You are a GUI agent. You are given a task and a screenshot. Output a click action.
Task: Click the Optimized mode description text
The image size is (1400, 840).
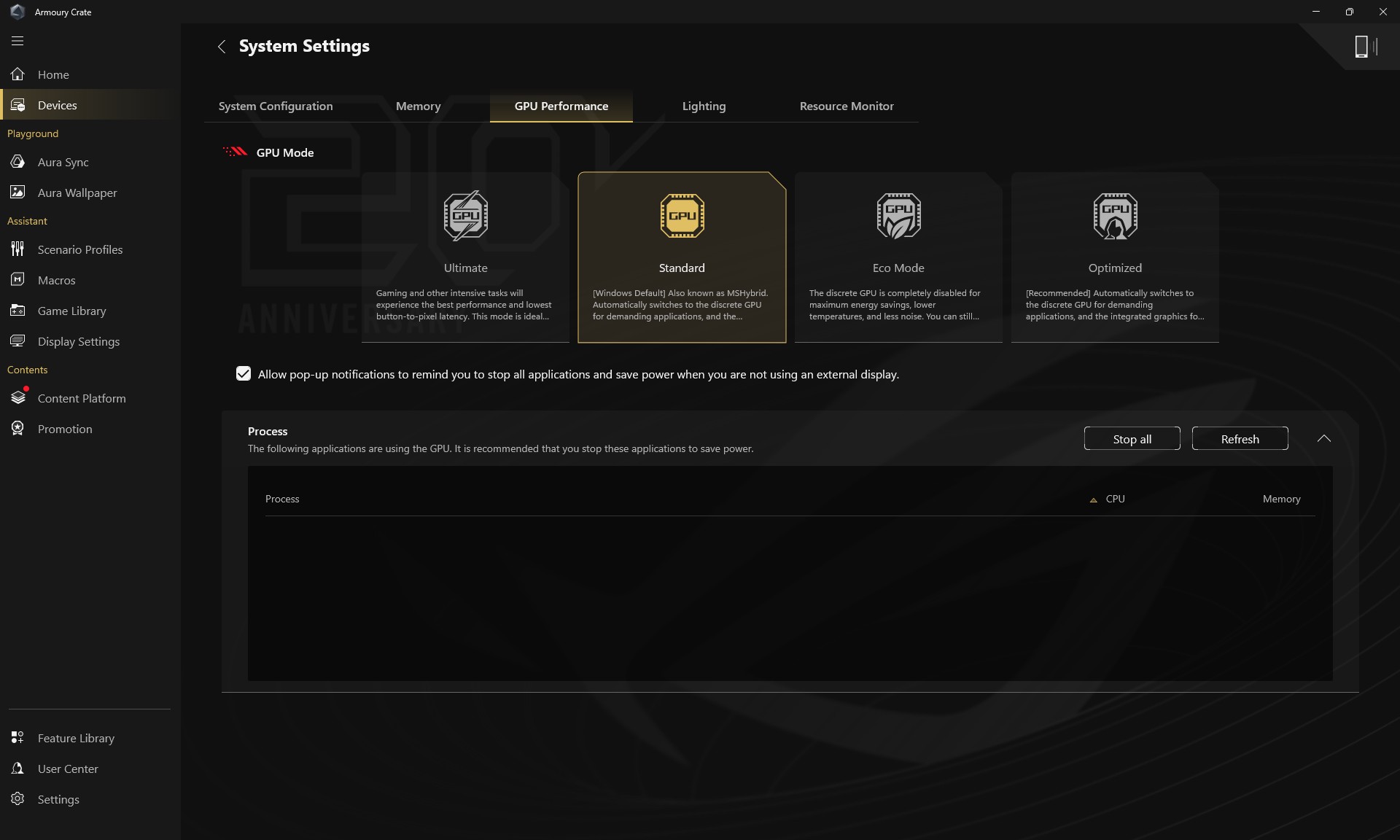[1115, 305]
